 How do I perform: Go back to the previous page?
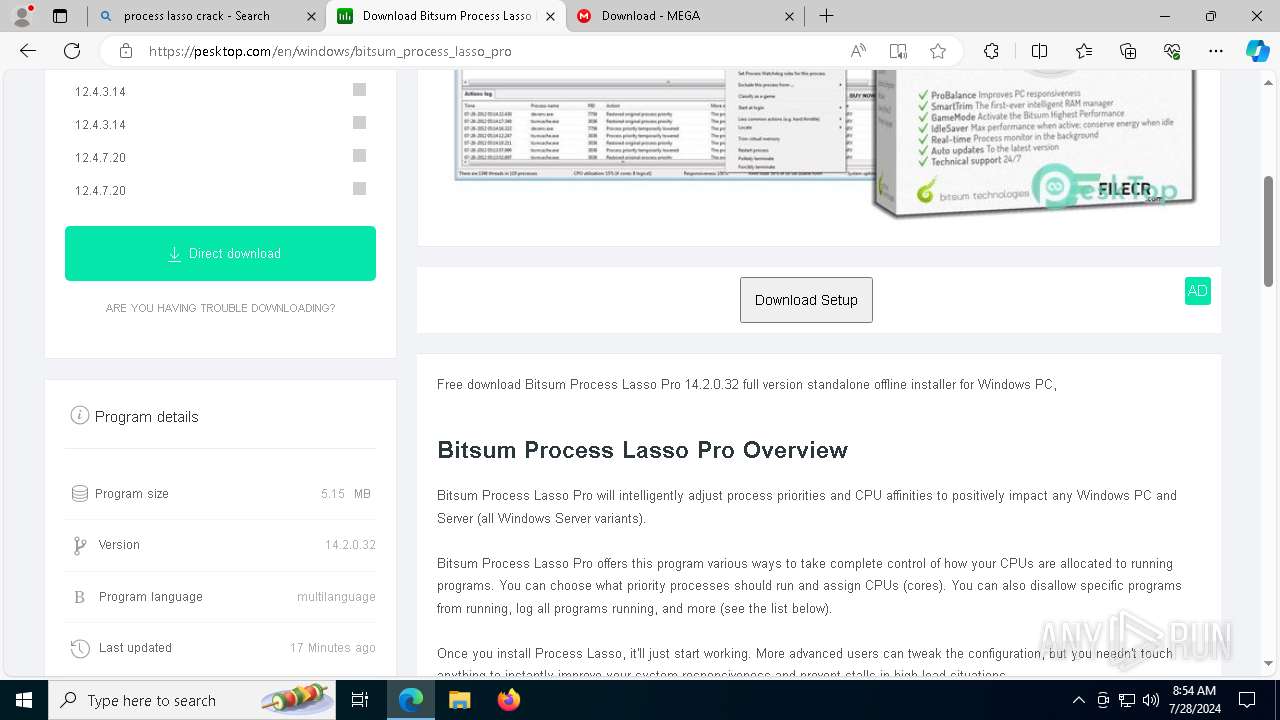click(x=28, y=51)
